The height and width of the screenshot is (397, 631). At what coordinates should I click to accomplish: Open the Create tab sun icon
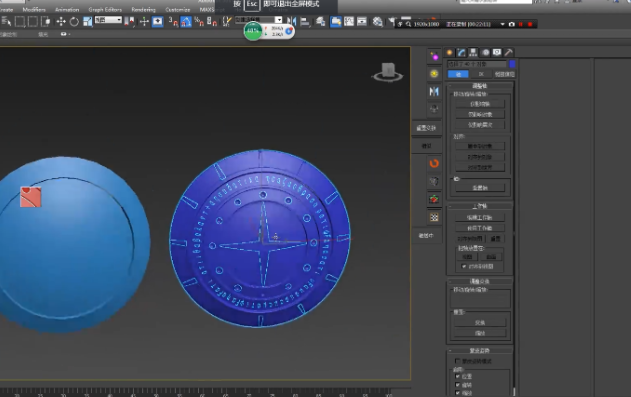pos(450,52)
